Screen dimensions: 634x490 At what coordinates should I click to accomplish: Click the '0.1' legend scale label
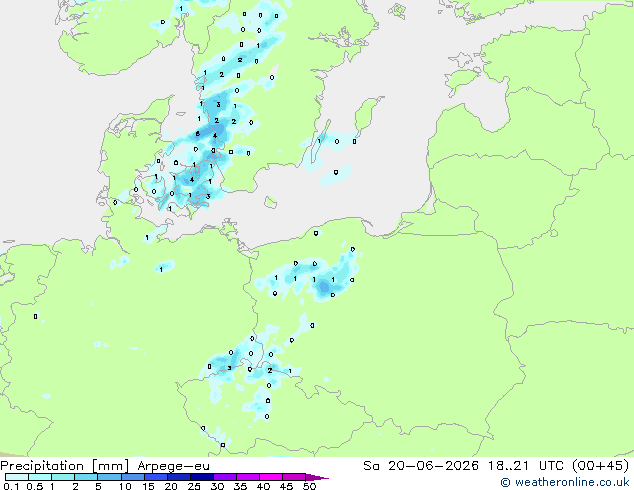[11, 486]
